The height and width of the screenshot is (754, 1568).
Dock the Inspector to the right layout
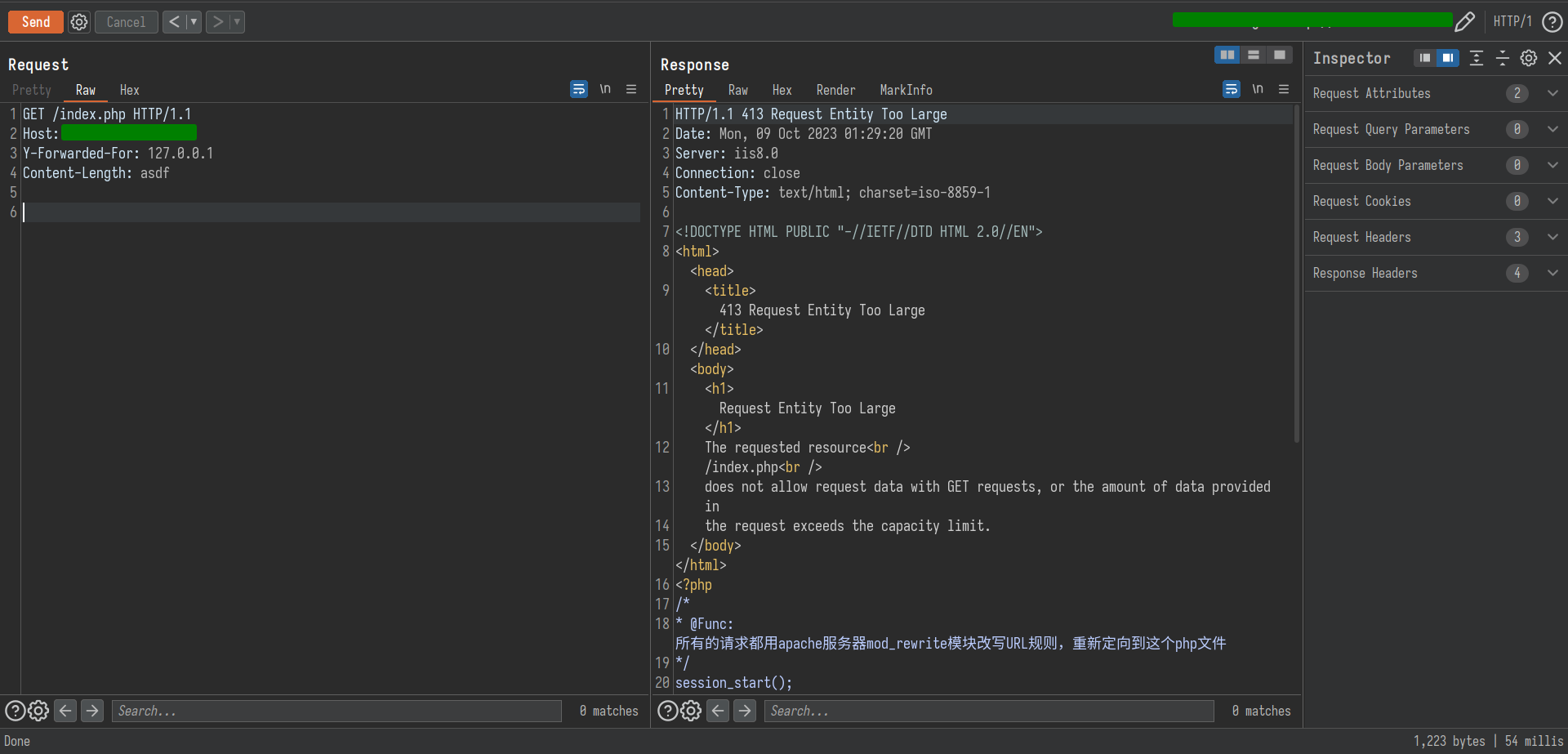(1447, 58)
